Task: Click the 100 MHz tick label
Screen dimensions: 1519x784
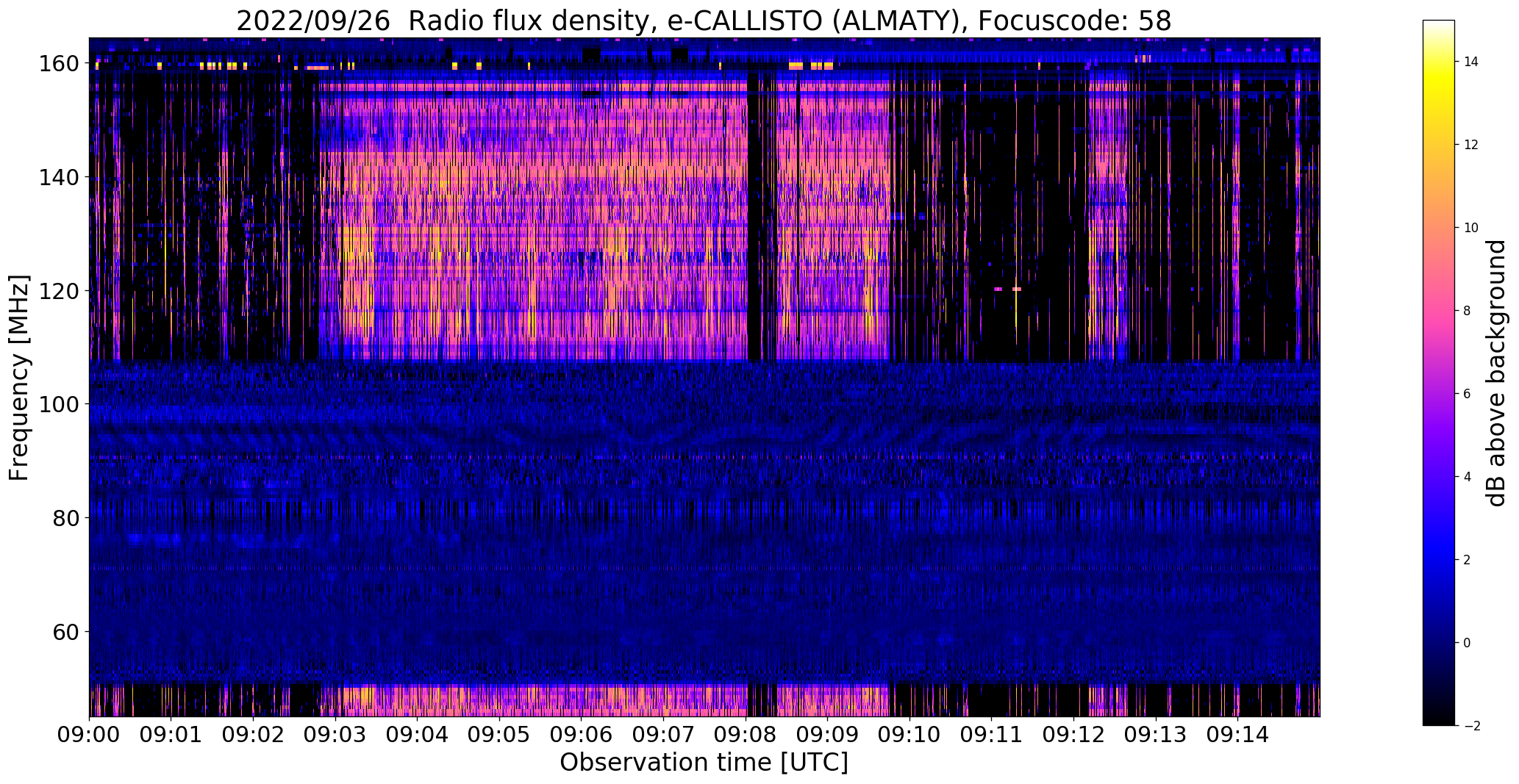Action: (x=60, y=404)
